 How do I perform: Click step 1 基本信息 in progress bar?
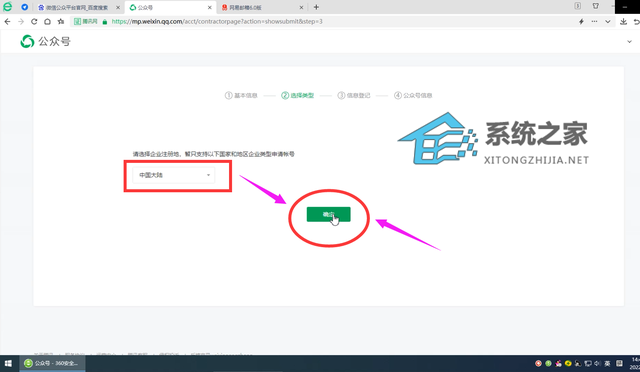[x=241, y=96]
